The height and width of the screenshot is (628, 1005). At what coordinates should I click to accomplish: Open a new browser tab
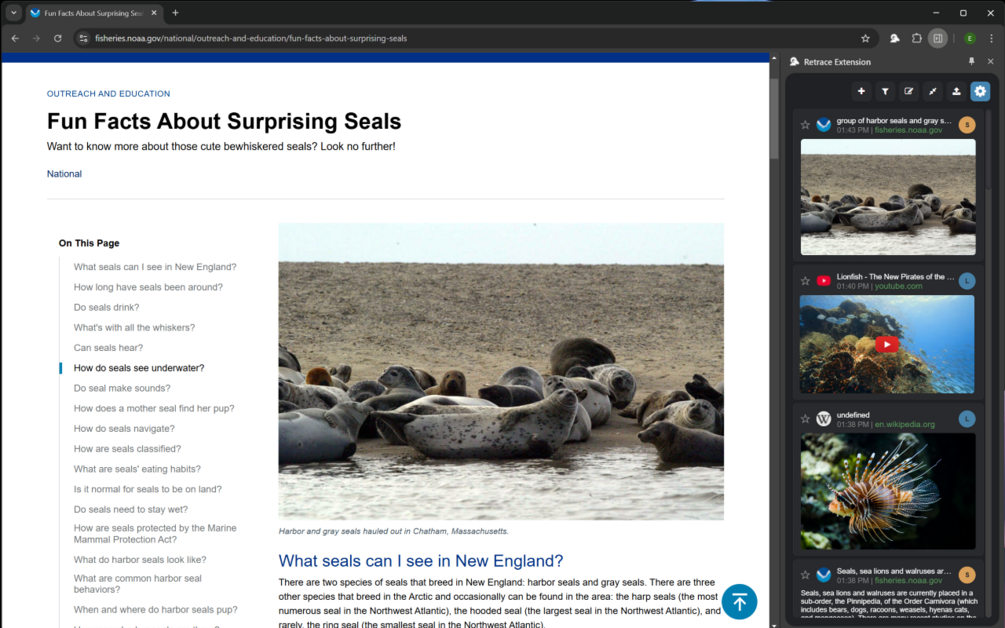(175, 13)
